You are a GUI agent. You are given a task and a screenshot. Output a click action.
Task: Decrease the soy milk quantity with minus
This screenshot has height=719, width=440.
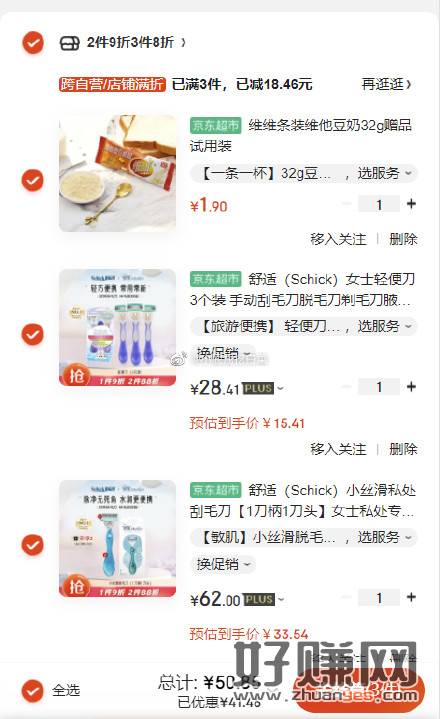[x=346, y=204]
